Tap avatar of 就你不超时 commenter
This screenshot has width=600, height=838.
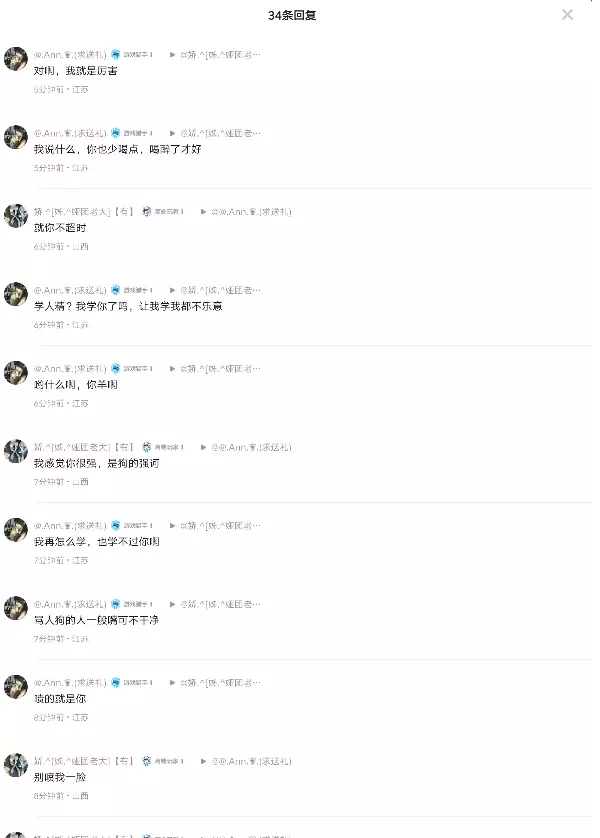click(x=15, y=216)
